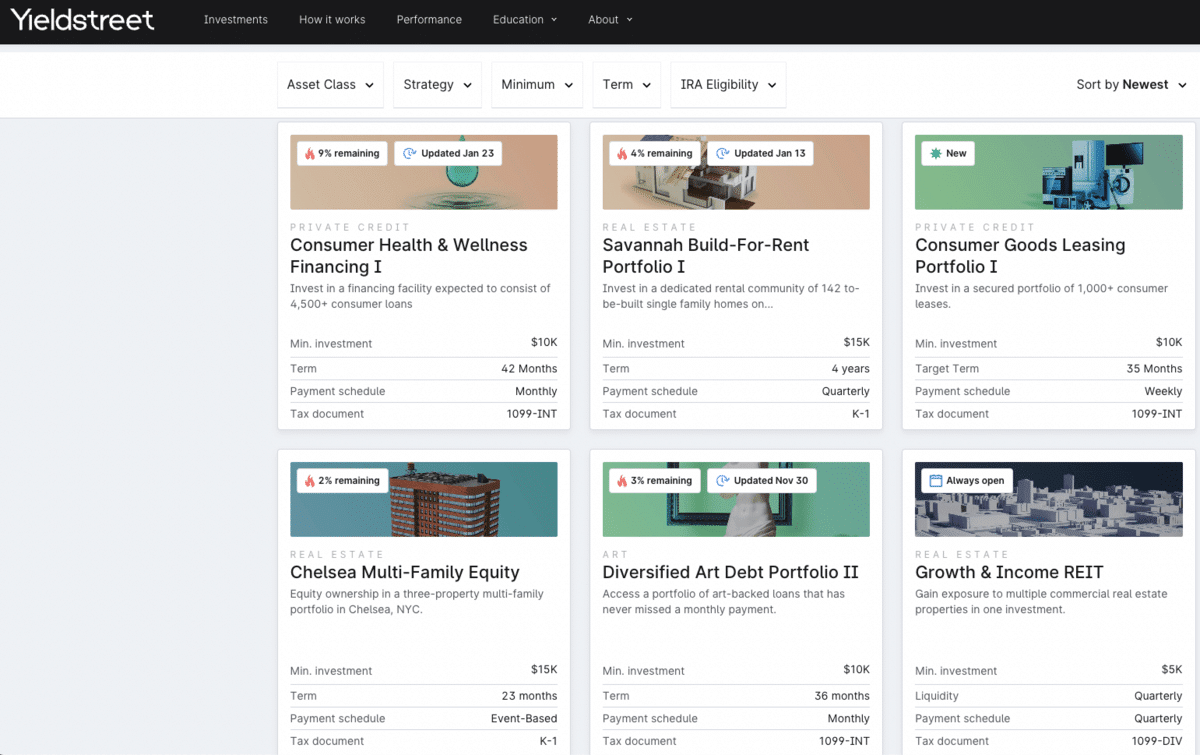The image size is (1200, 755).
Task: Click the refresh icon beside Updated Nov 30
Action: 722,481
